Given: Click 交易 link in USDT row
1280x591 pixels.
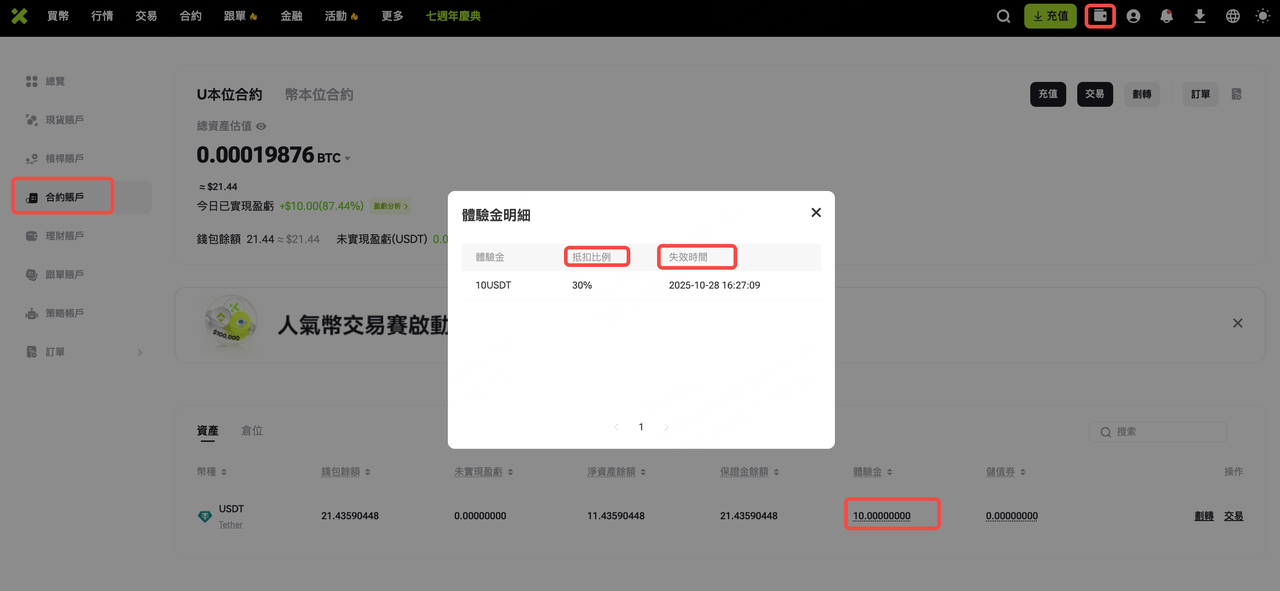Looking at the screenshot, I should [x=1234, y=516].
